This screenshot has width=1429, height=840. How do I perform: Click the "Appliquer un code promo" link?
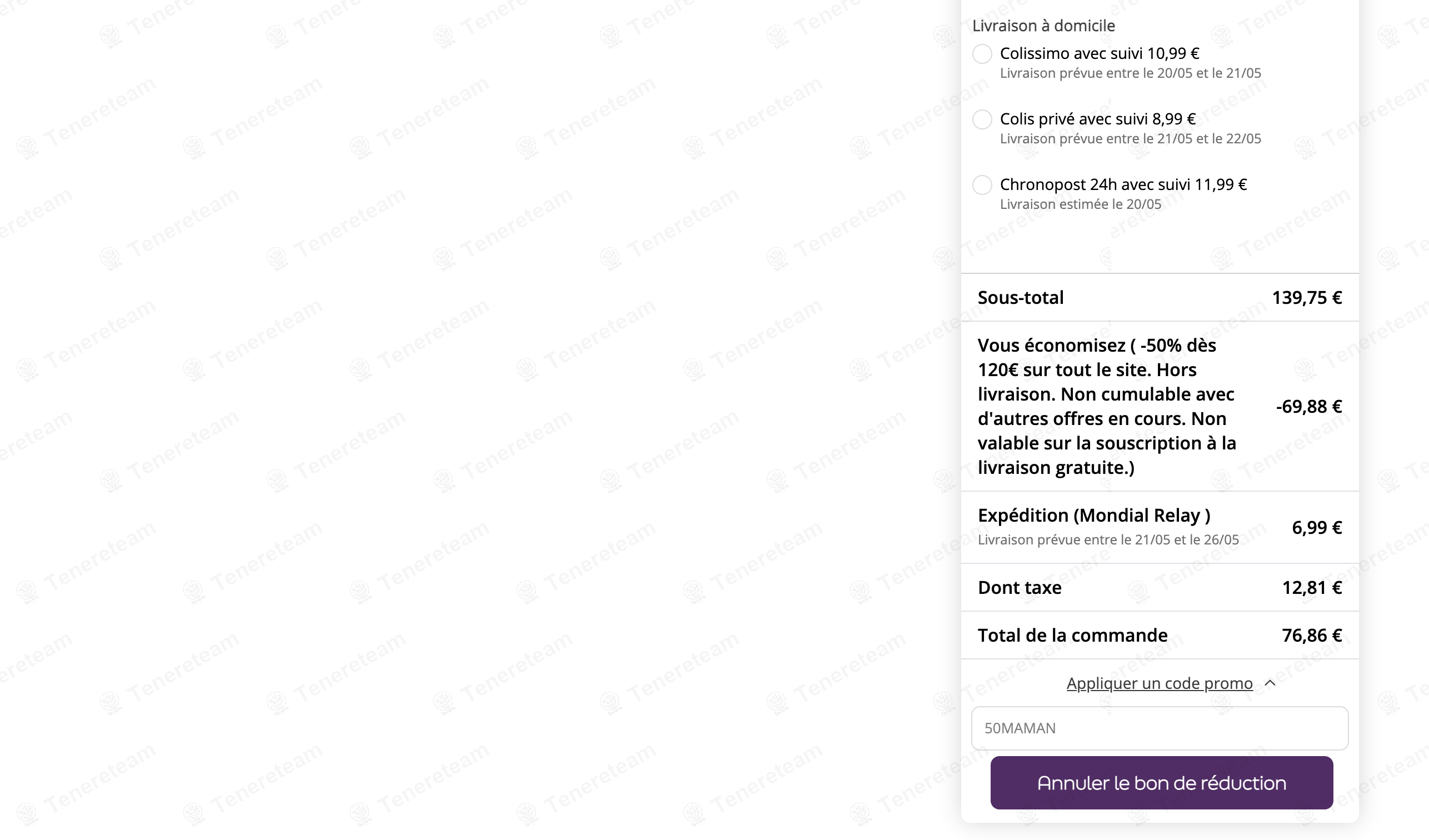coord(1159,683)
